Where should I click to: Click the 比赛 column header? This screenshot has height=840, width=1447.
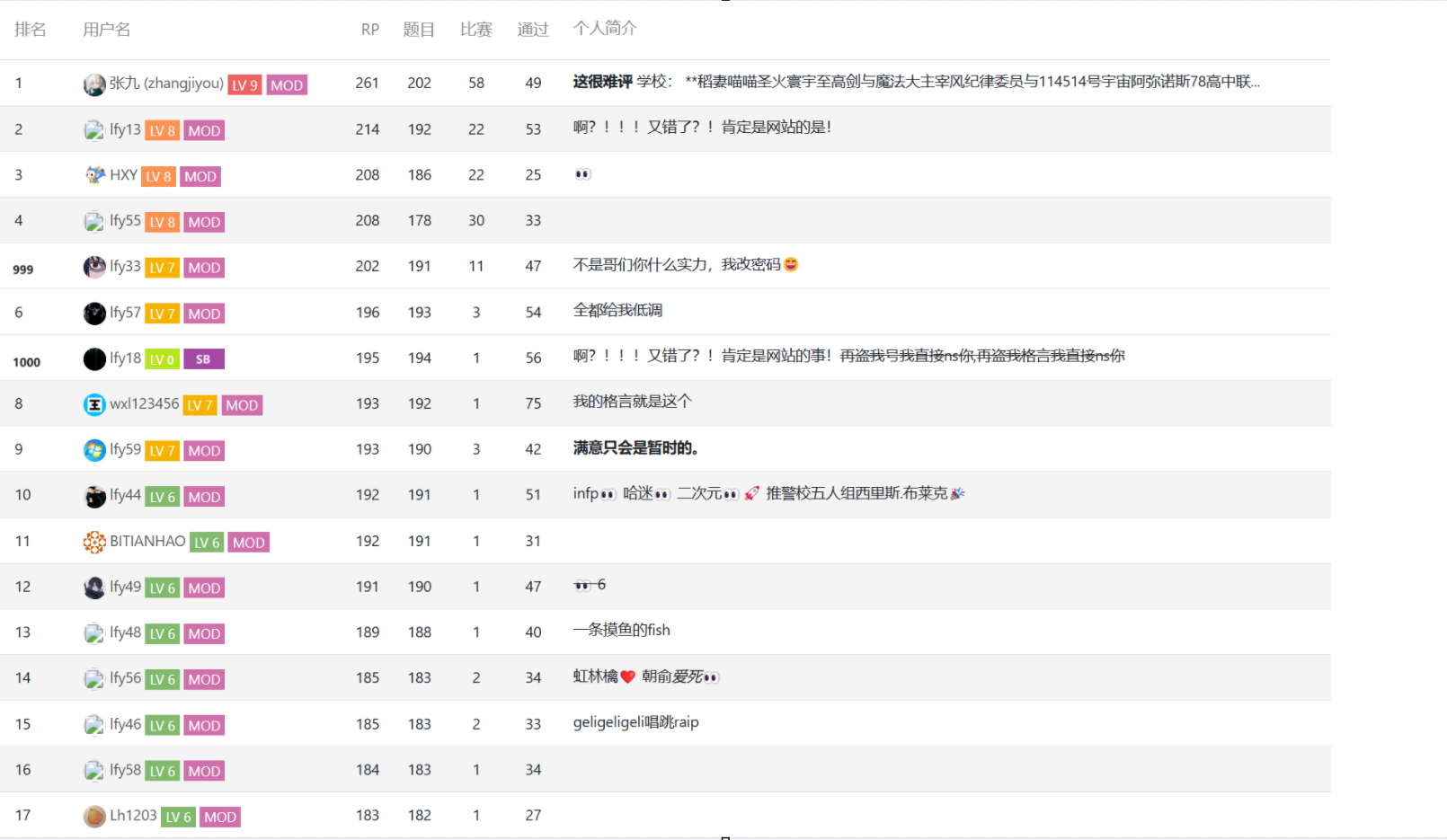(x=475, y=30)
